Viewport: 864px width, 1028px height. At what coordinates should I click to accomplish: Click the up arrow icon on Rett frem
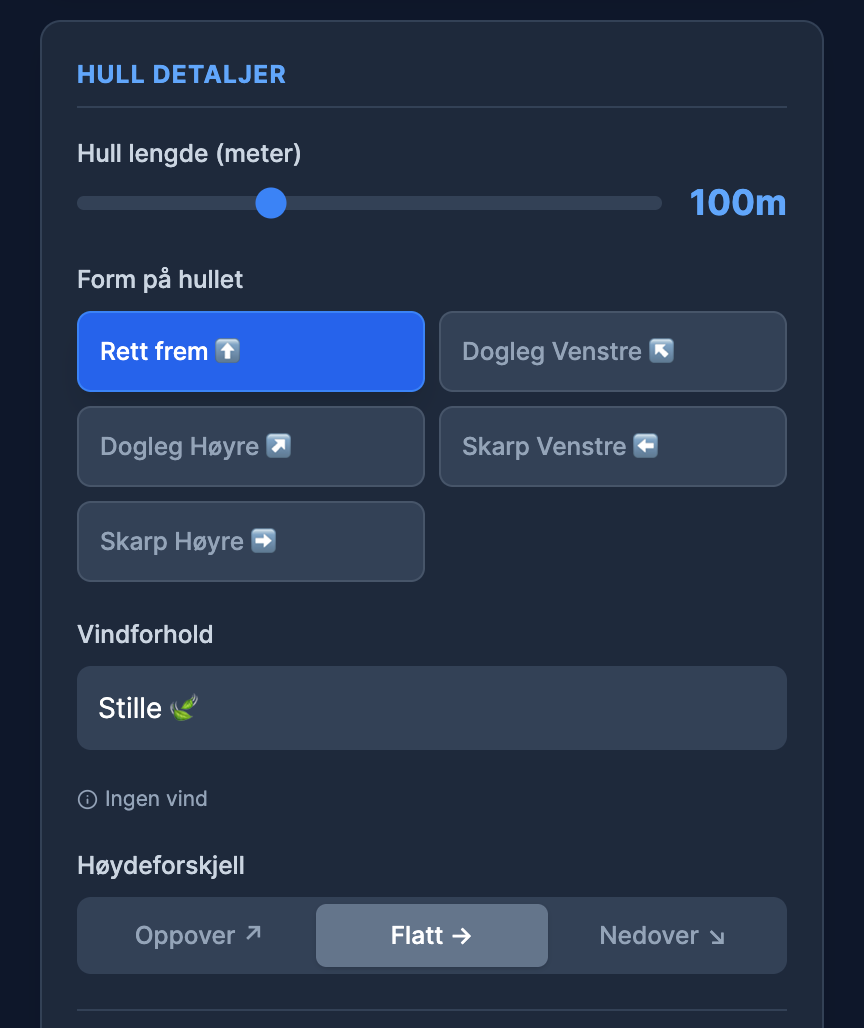click(228, 351)
